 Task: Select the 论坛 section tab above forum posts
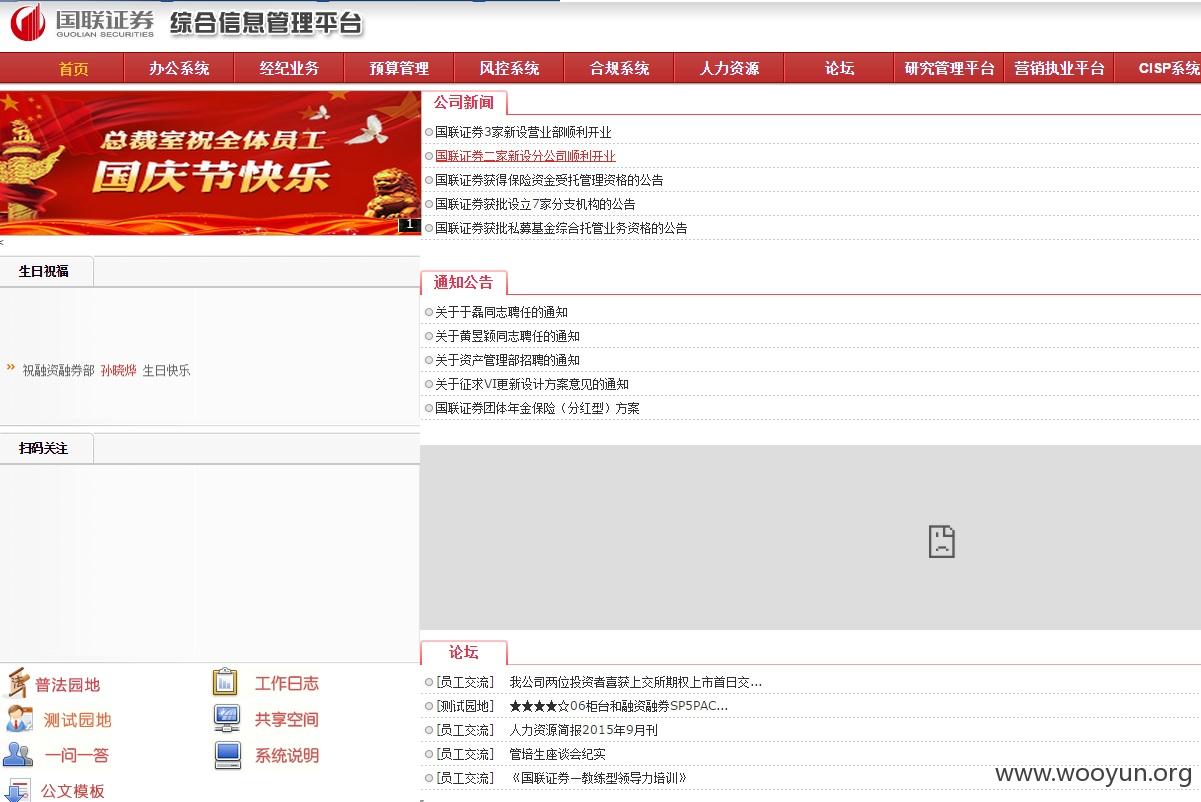point(464,653)
